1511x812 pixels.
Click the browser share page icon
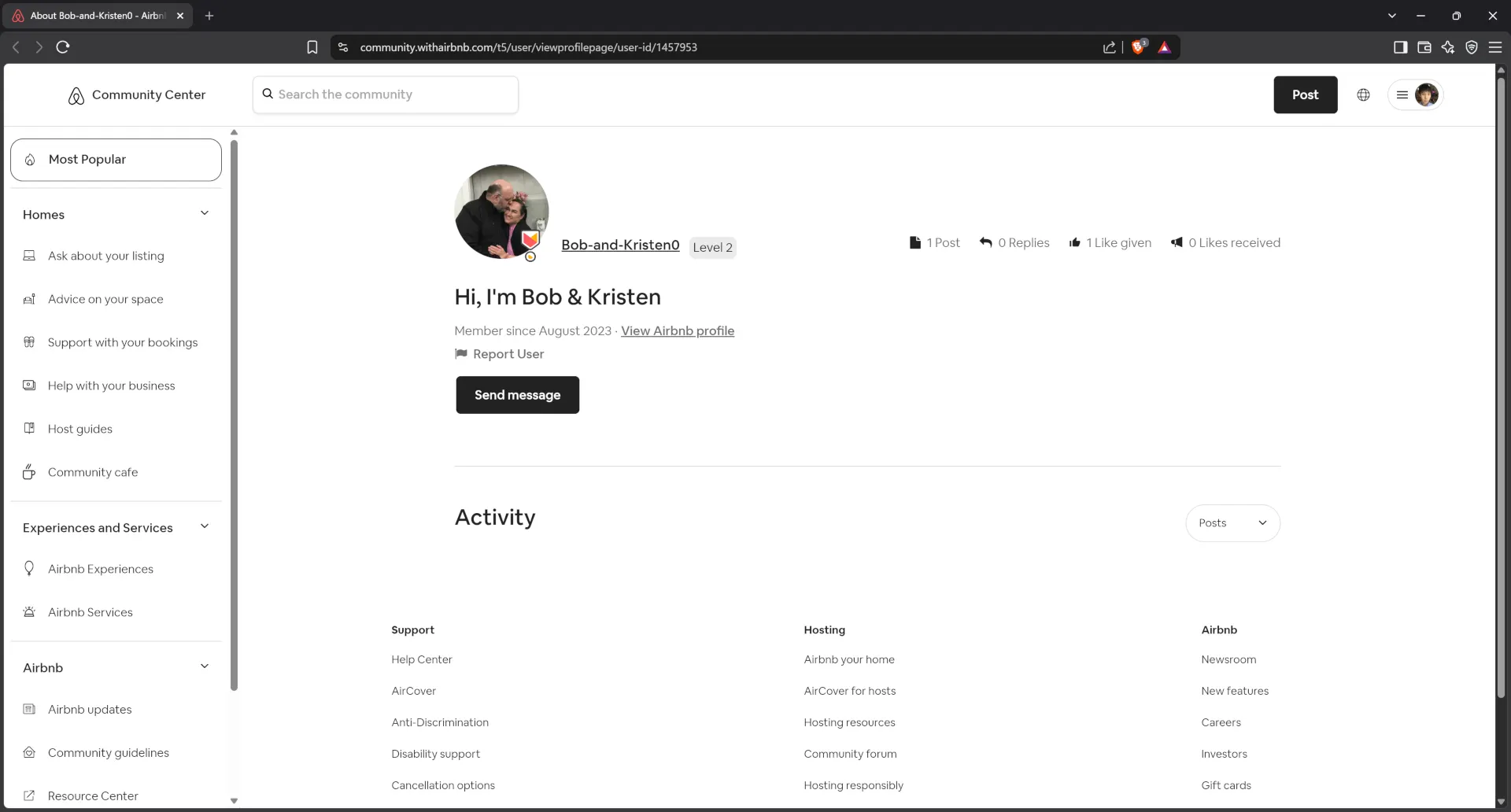[1109, 47]
